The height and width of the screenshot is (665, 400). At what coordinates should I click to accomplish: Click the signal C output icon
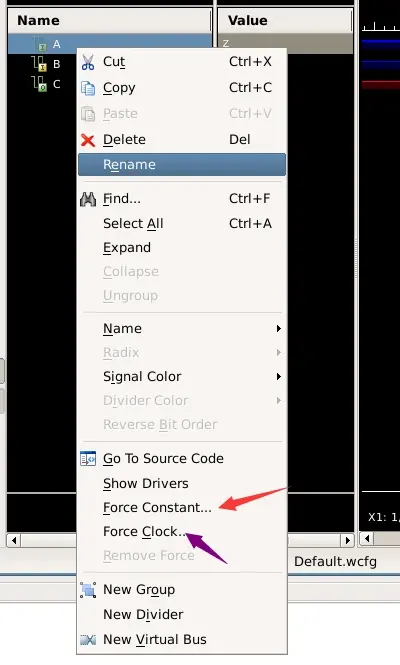point(40,84)
